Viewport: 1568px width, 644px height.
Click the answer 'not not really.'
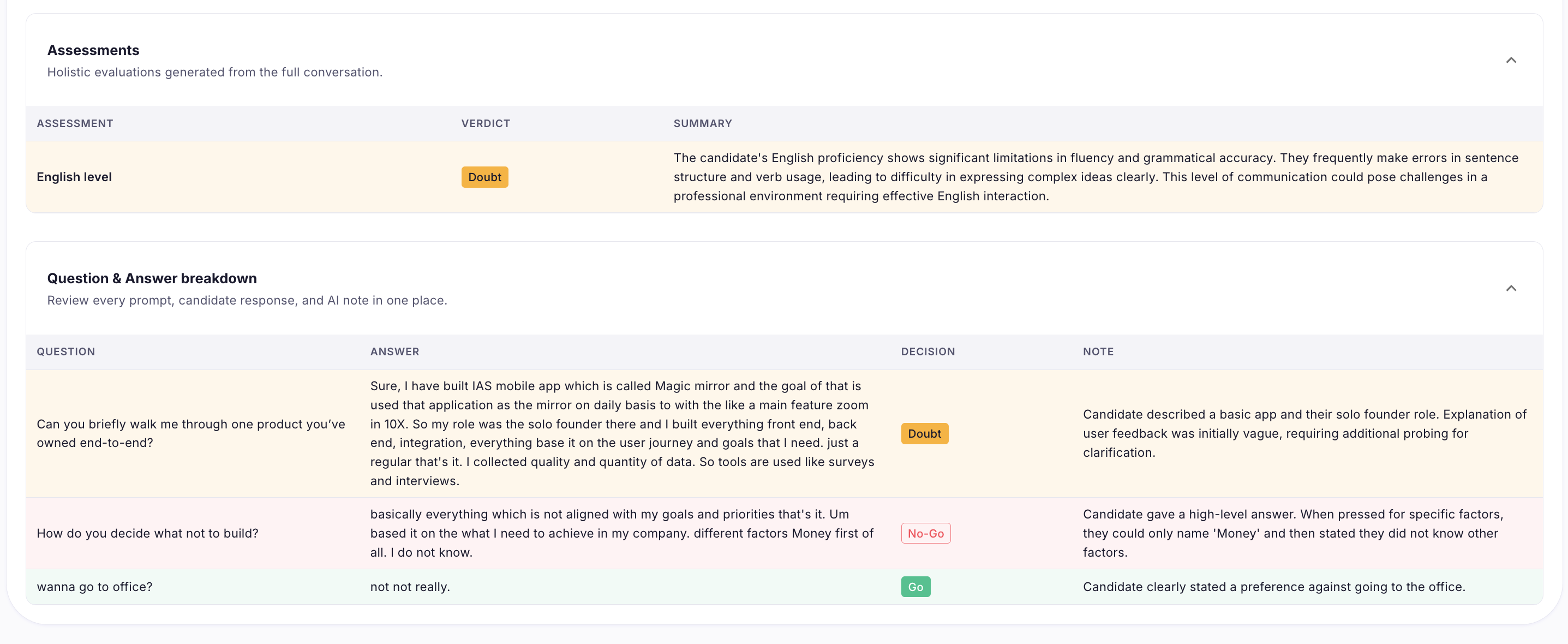410,587
